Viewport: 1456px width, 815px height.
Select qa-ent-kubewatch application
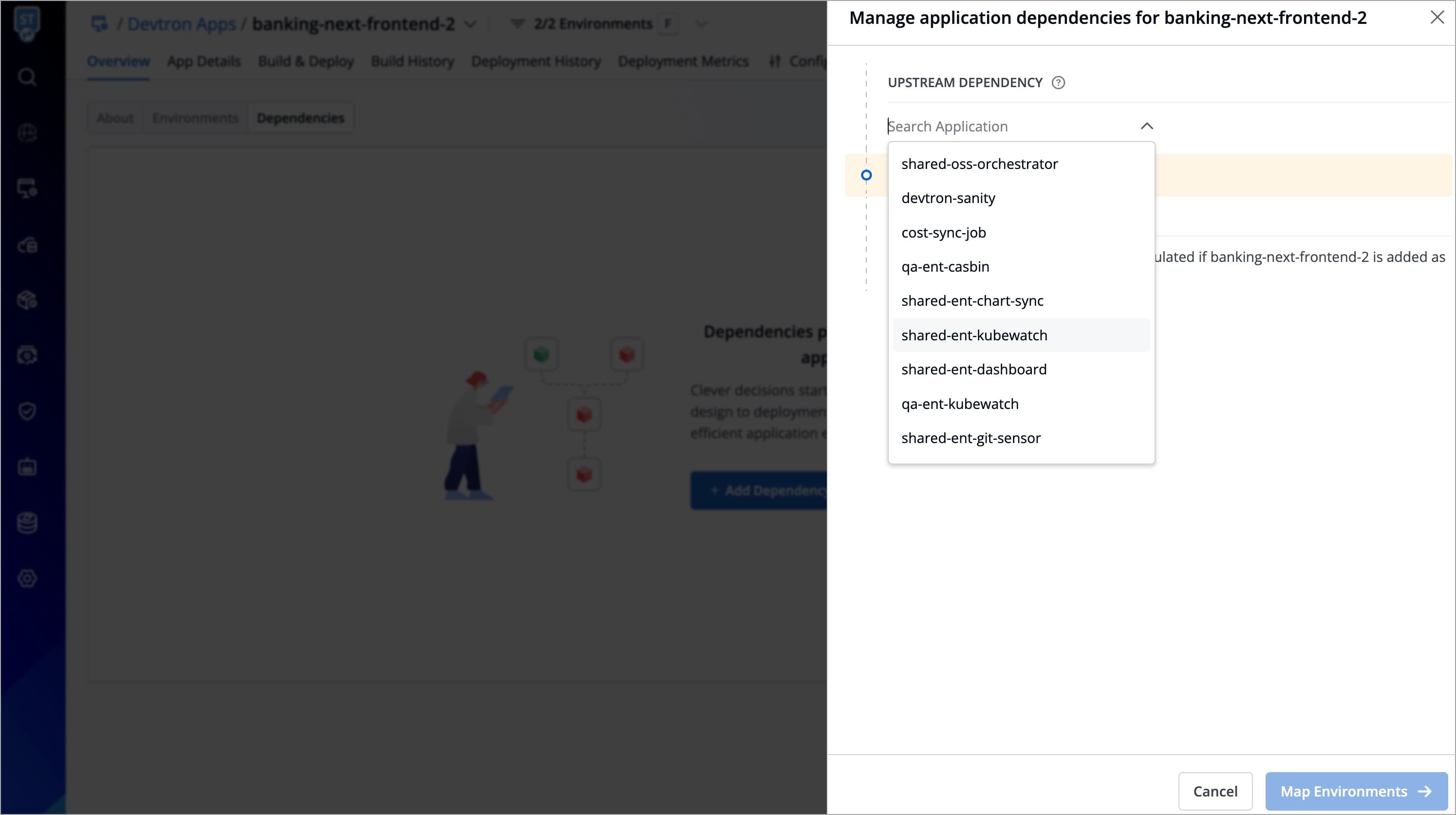point(960,404)
